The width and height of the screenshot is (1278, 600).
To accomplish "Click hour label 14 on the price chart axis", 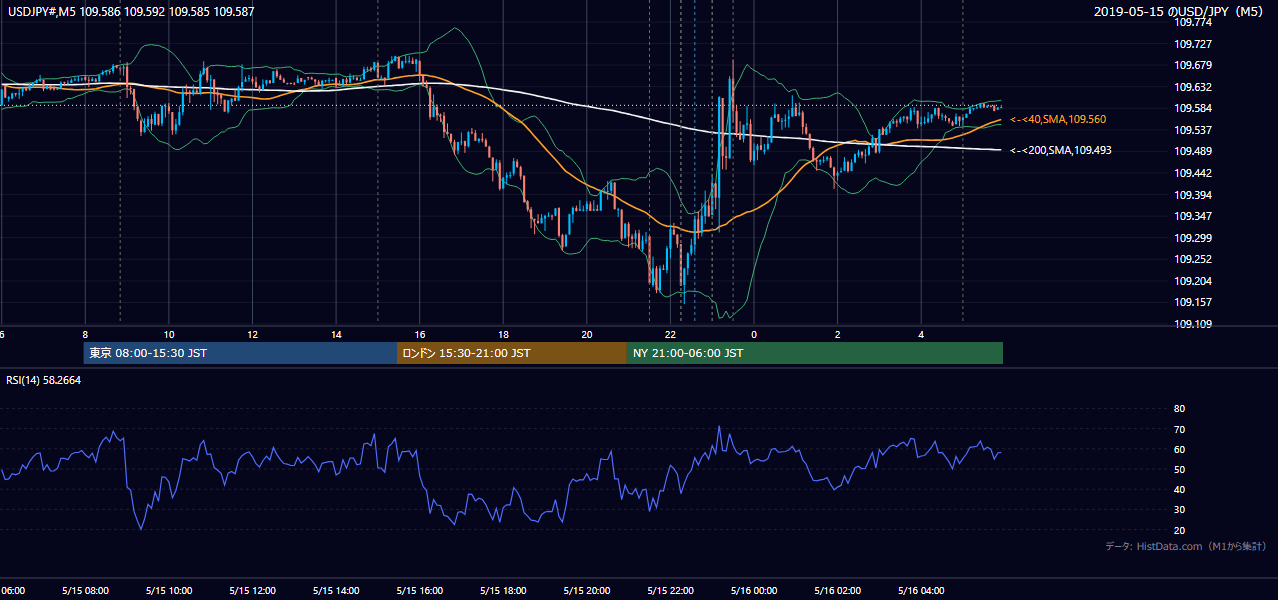I will click(x=337, y=335).
